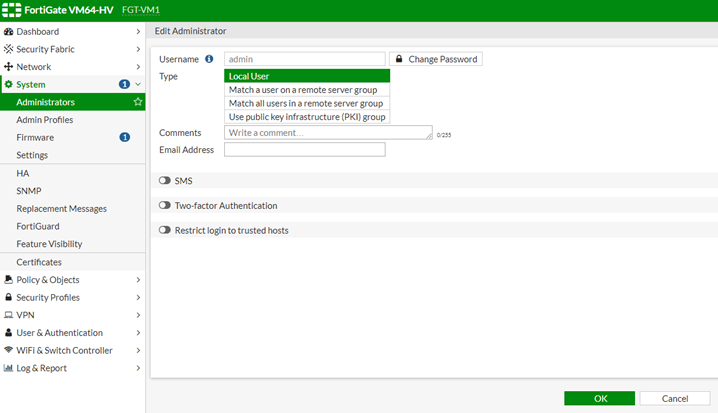Click the Change Password button
The image size is (718, 413).
pyautogui.click(x=435, y=59)
